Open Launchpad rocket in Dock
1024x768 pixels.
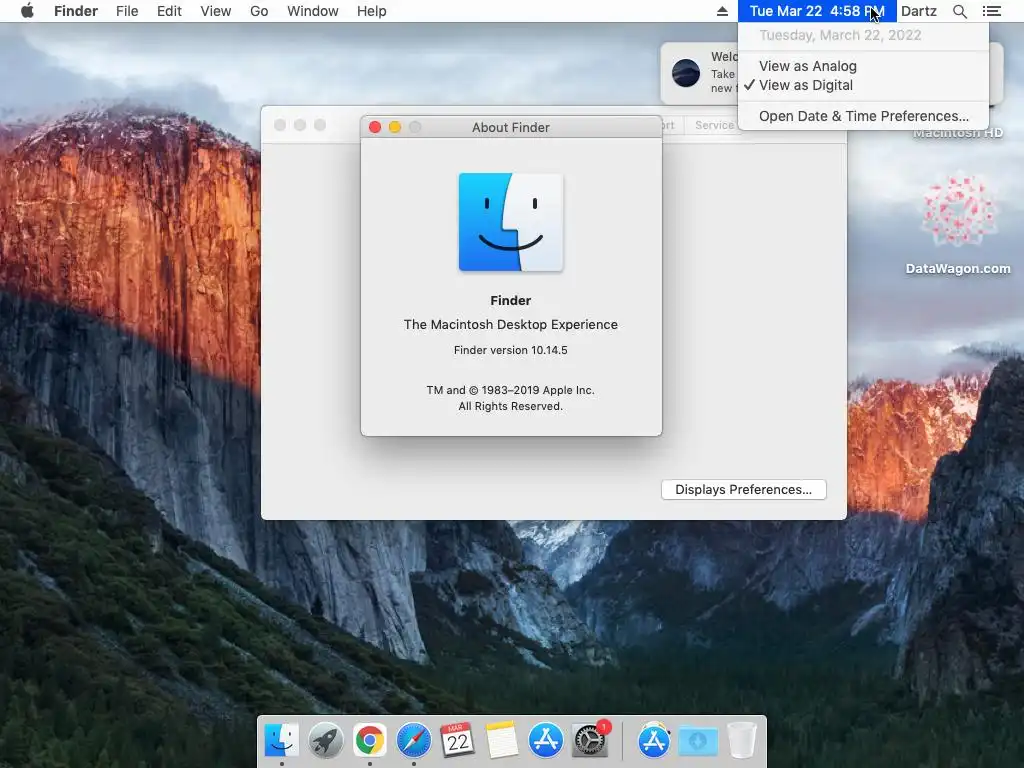point(325,740)
